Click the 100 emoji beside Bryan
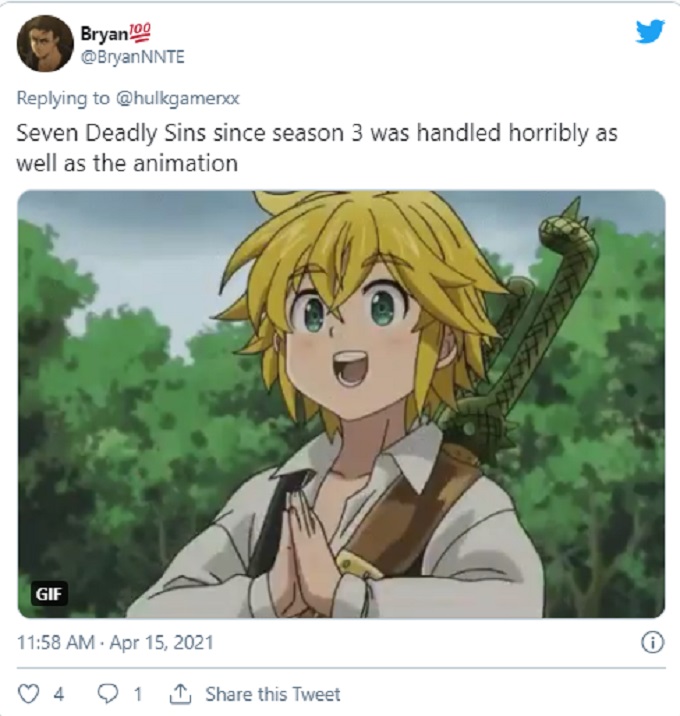Image resolution: width=680 pixels, height=716 pixels. click(140, 32)
